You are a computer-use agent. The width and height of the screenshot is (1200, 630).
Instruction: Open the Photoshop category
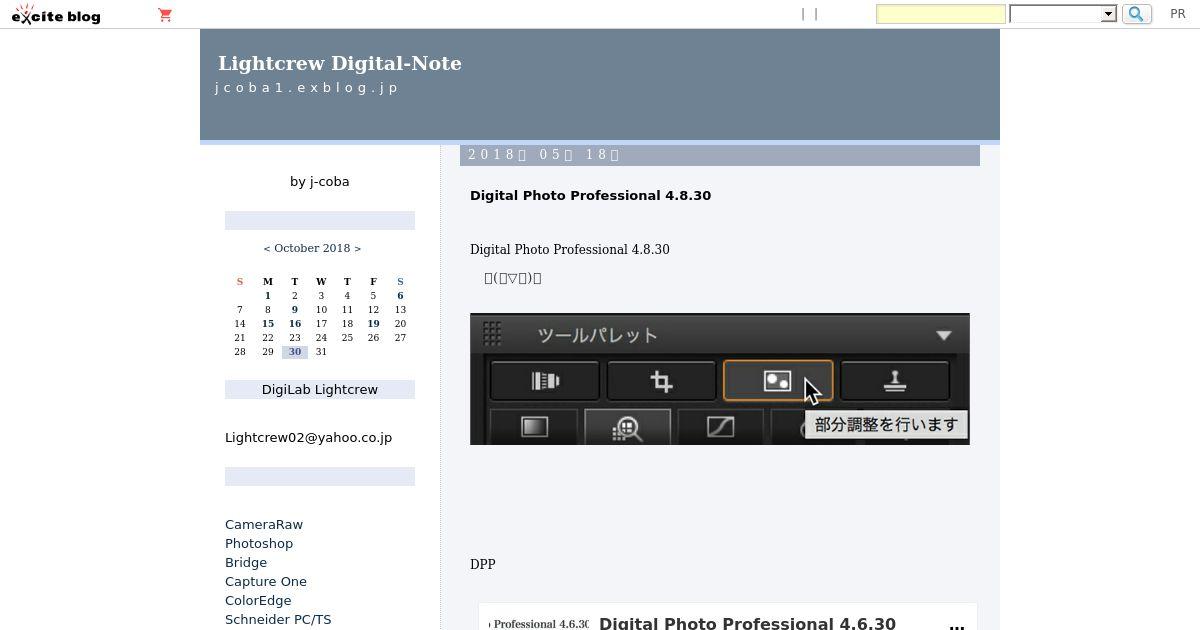tap(259, 544)
